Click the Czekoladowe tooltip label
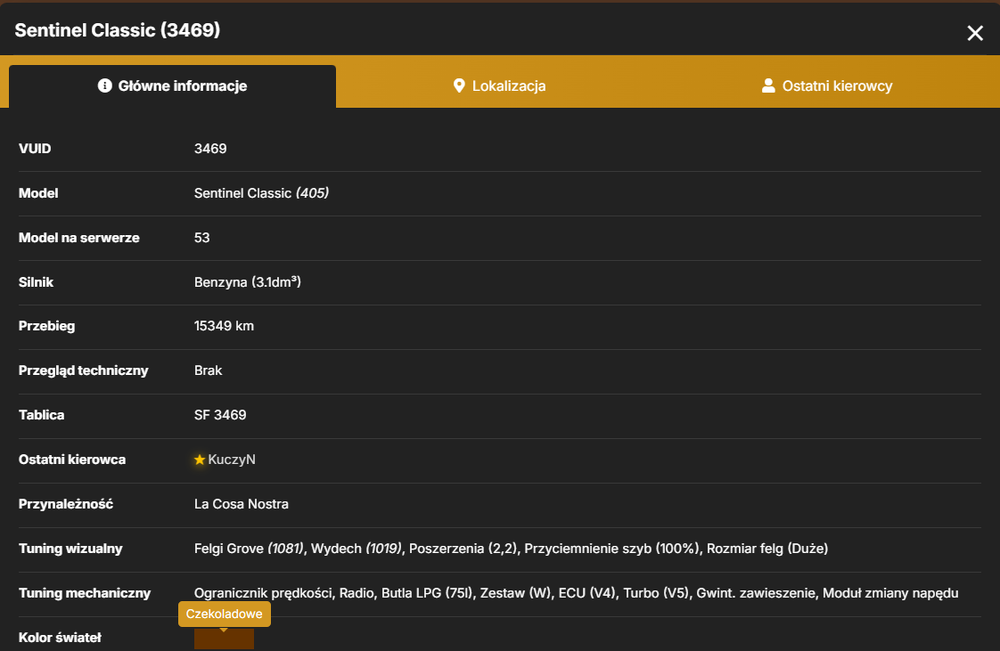This screenshot has height=651, width=1000. click(x=224, y=614)
